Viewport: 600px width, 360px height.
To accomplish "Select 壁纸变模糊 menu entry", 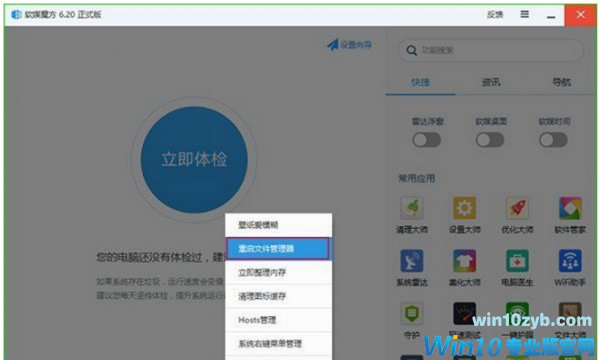I will click(279, 225).
